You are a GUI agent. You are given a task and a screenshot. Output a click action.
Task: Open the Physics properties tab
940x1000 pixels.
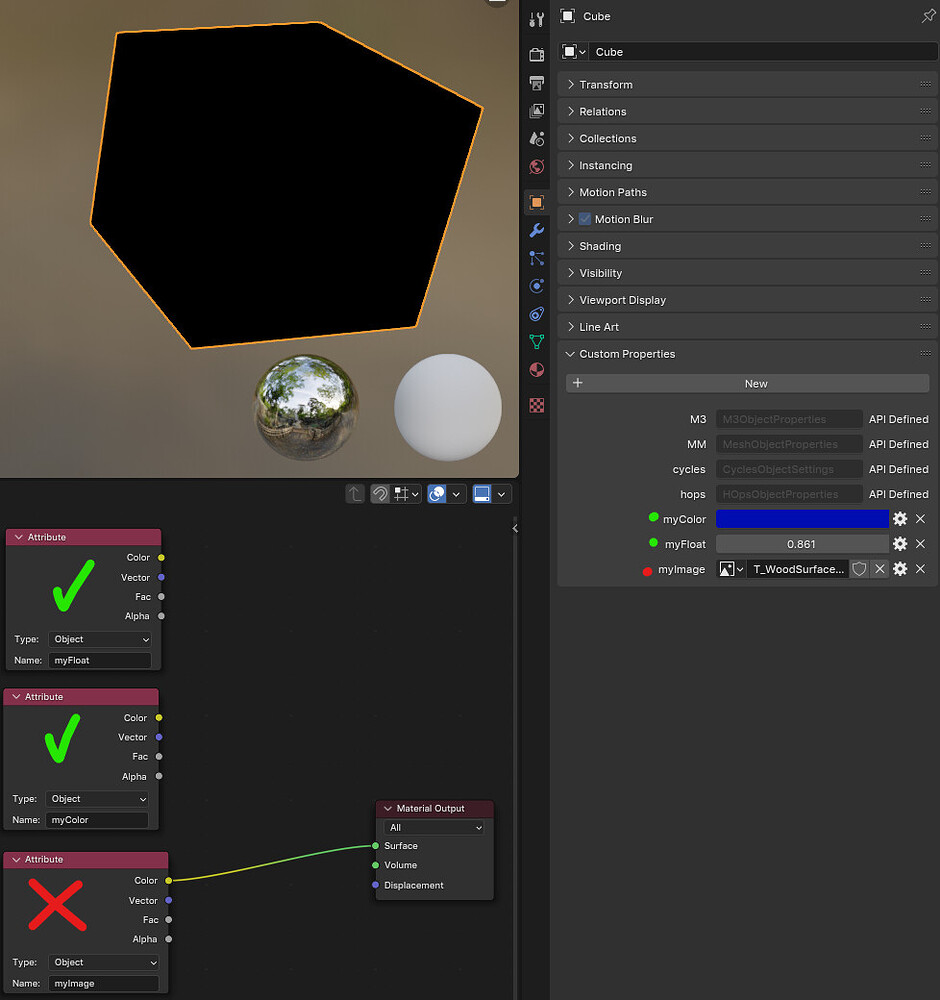click(x=537, y=286)
